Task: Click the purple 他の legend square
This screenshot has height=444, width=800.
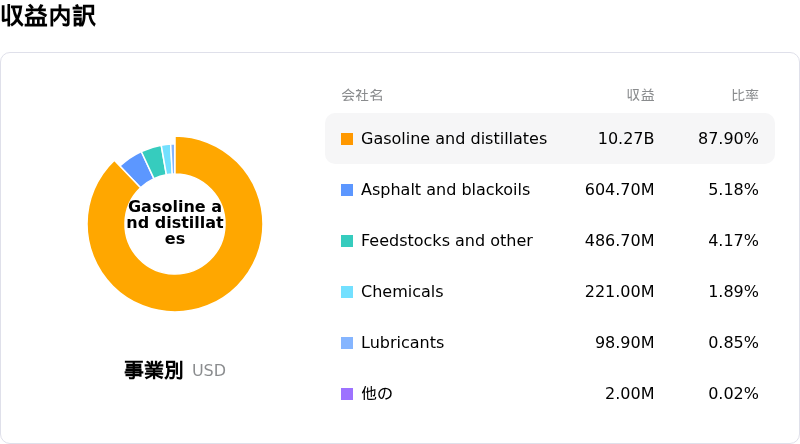Action: (x=347, y=394)
